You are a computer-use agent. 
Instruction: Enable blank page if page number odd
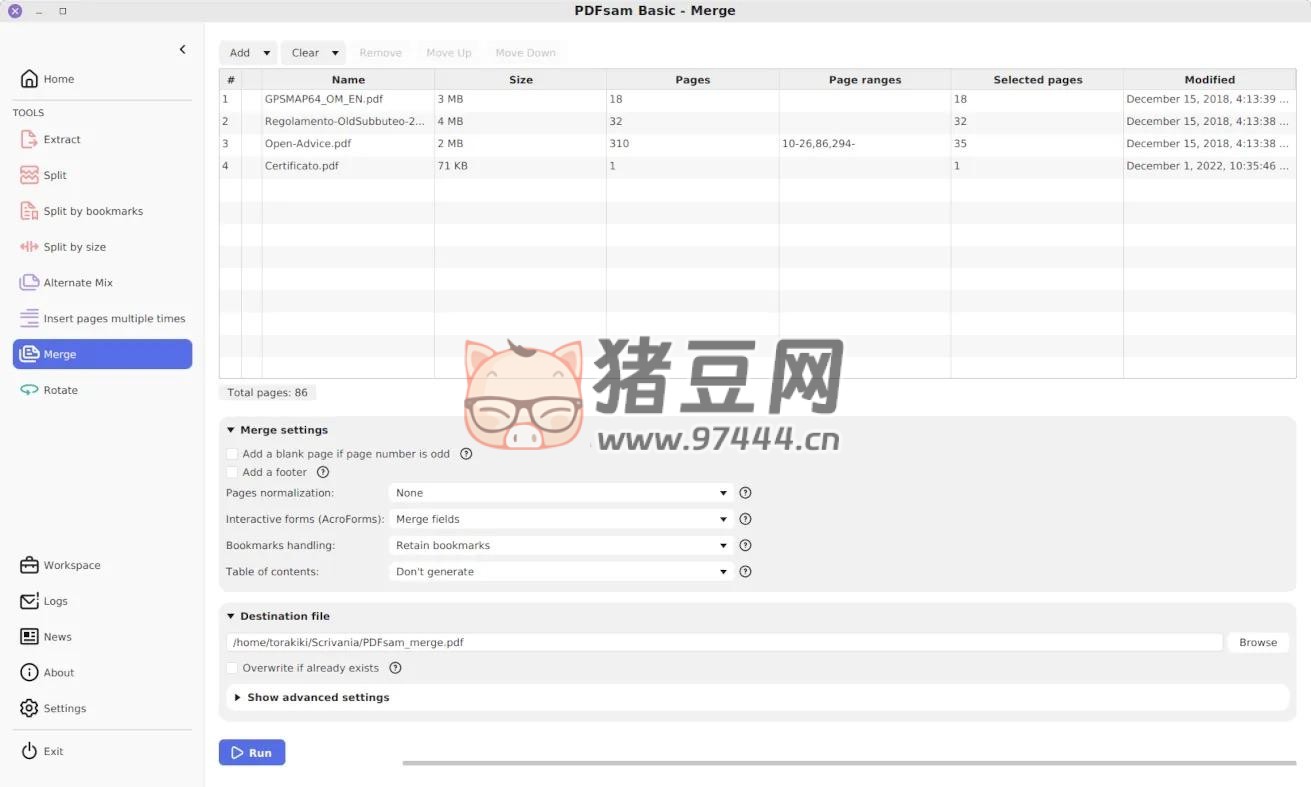232,454
